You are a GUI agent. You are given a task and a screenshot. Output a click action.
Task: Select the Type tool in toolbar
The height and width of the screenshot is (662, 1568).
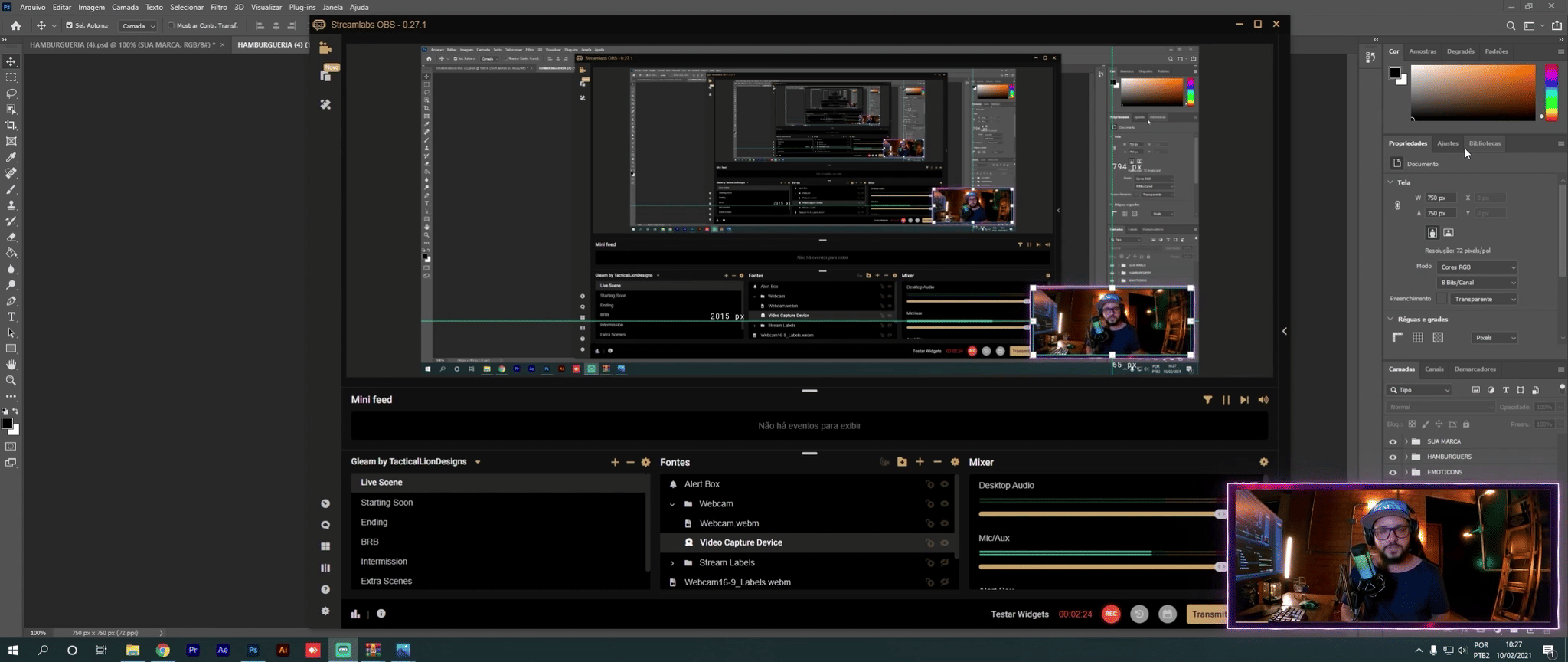(x=11, y=317)
